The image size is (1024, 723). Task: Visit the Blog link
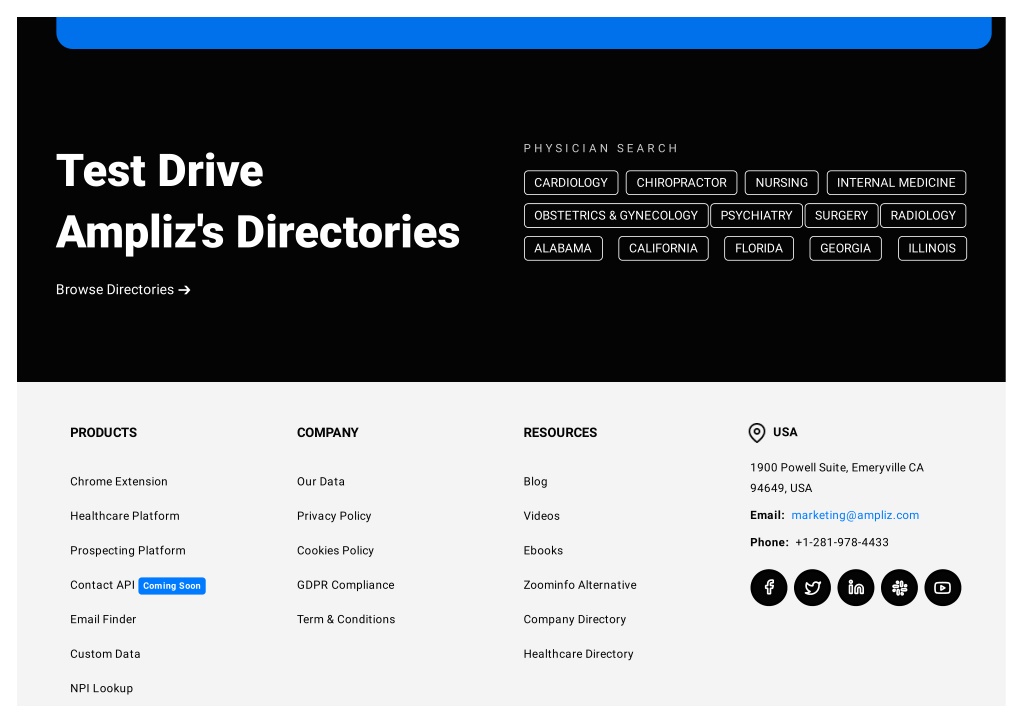(x=535, y=481)
